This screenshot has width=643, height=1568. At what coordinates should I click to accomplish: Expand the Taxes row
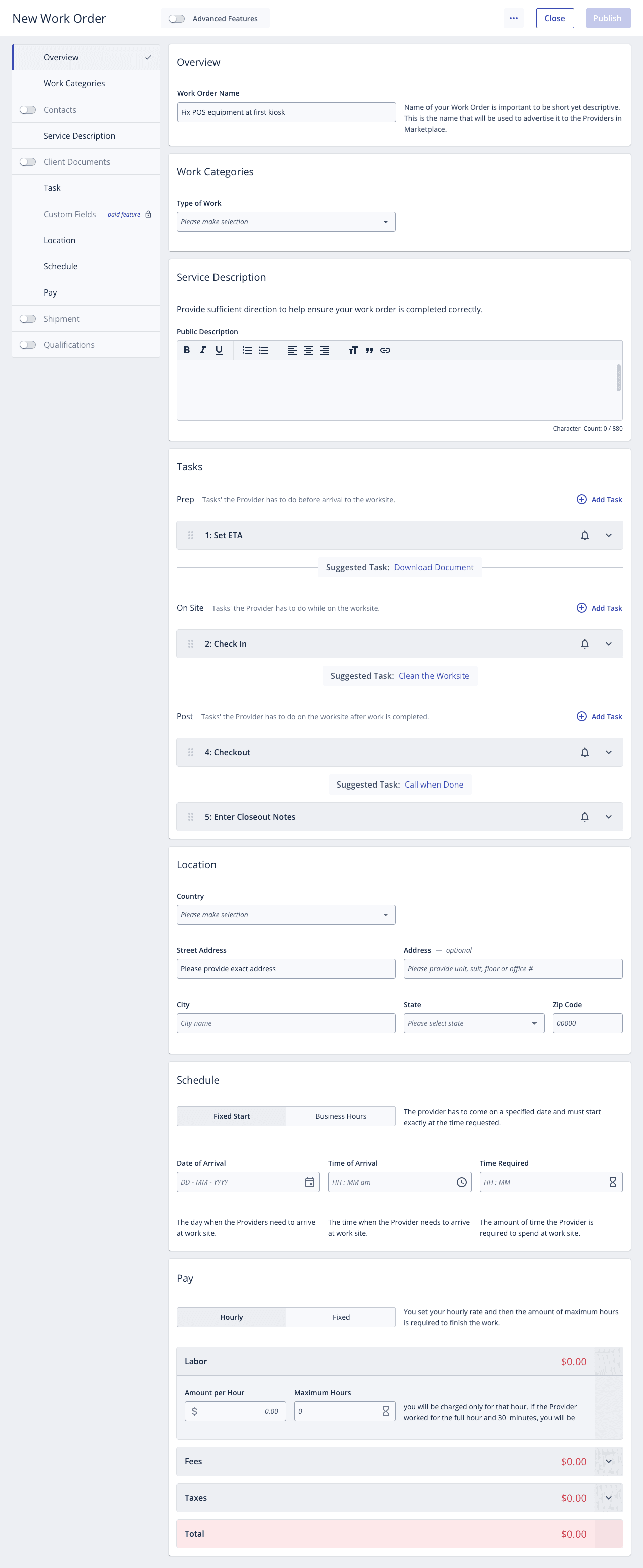(x=609, y=1498)
